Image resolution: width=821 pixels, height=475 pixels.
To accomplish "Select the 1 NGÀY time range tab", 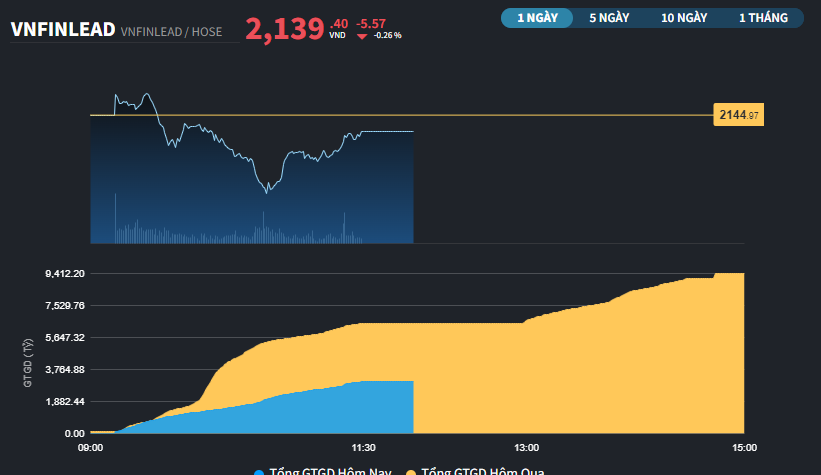I will [x=538, y=18].
